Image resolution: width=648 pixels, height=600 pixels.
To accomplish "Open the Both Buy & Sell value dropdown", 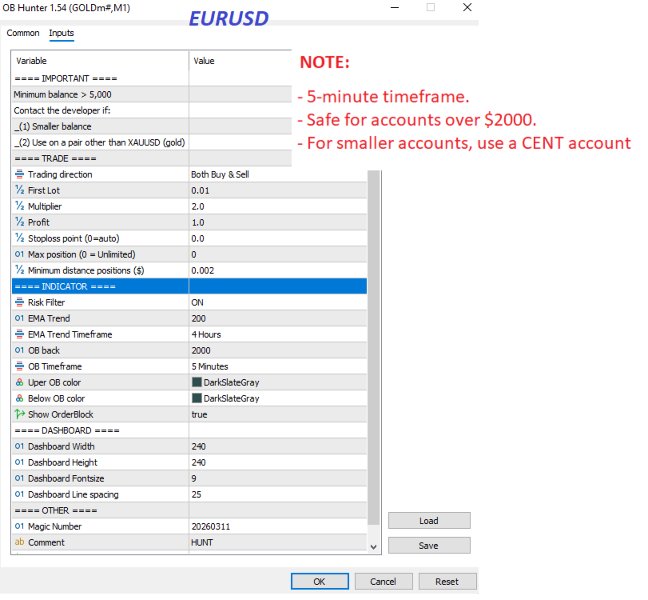I will (278, 174).
